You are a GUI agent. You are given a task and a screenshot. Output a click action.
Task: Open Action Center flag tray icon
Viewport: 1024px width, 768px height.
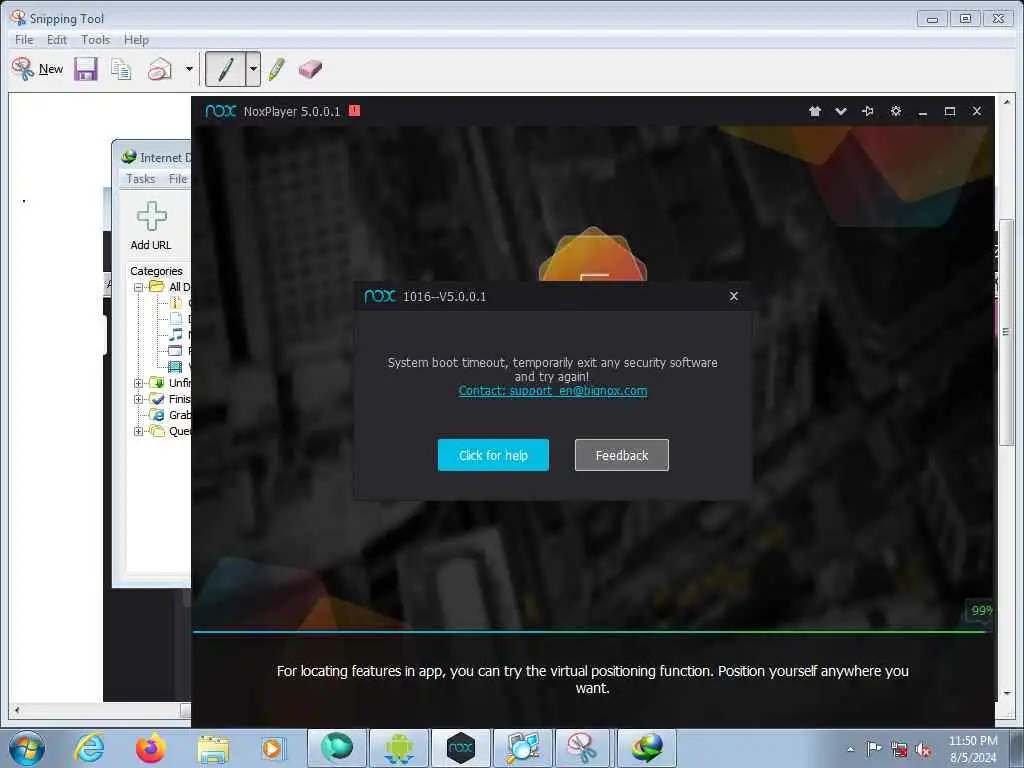point(873,749)
